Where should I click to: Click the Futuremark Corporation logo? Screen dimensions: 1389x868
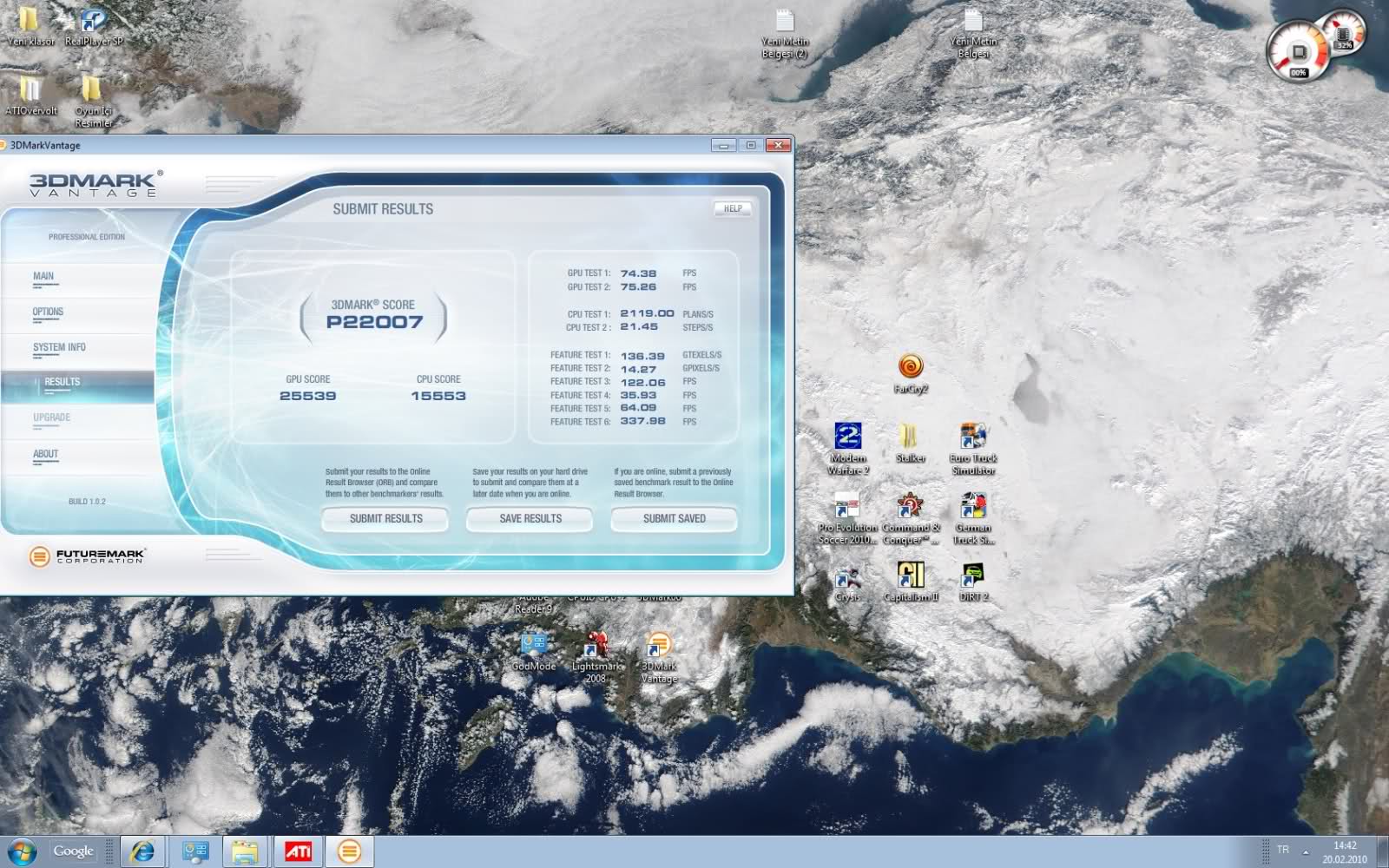[x=87, y=556]
